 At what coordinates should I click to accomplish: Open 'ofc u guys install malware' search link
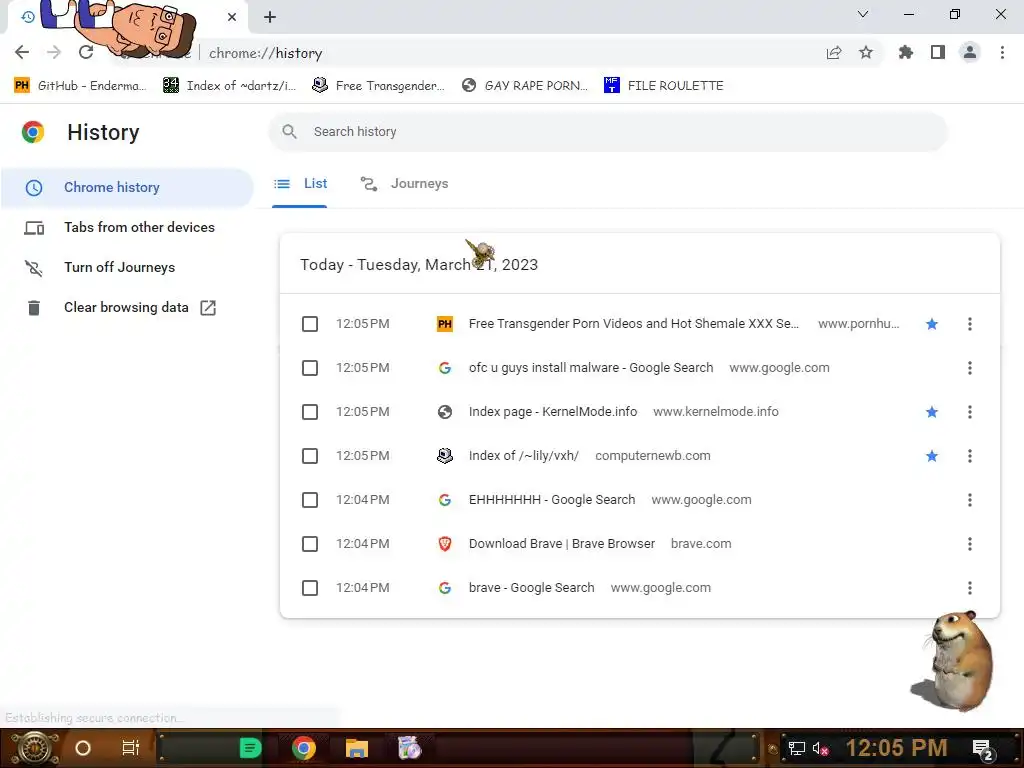point(591,368)
